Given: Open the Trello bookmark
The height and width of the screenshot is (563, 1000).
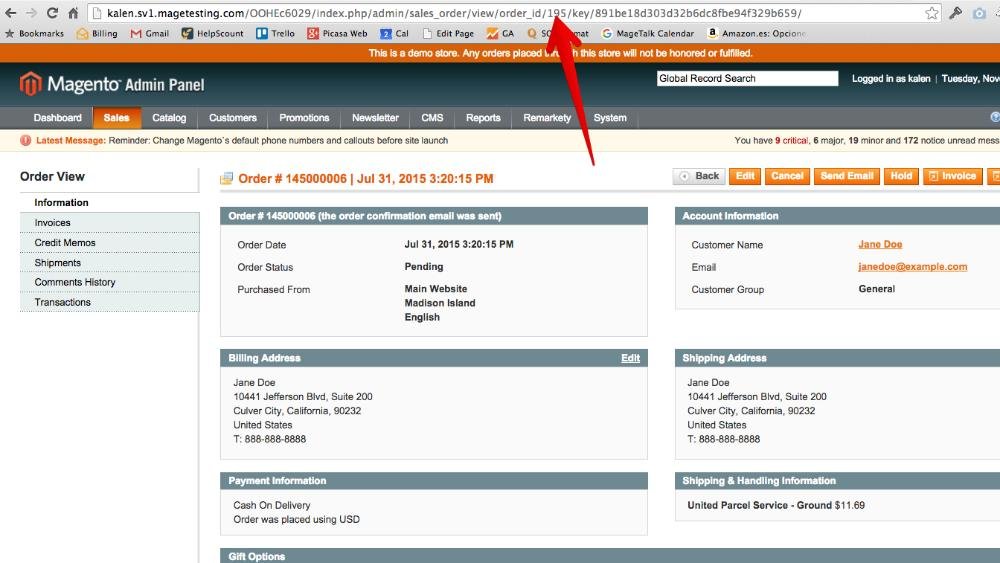Looking at the screenshot, I should (275, 33).
